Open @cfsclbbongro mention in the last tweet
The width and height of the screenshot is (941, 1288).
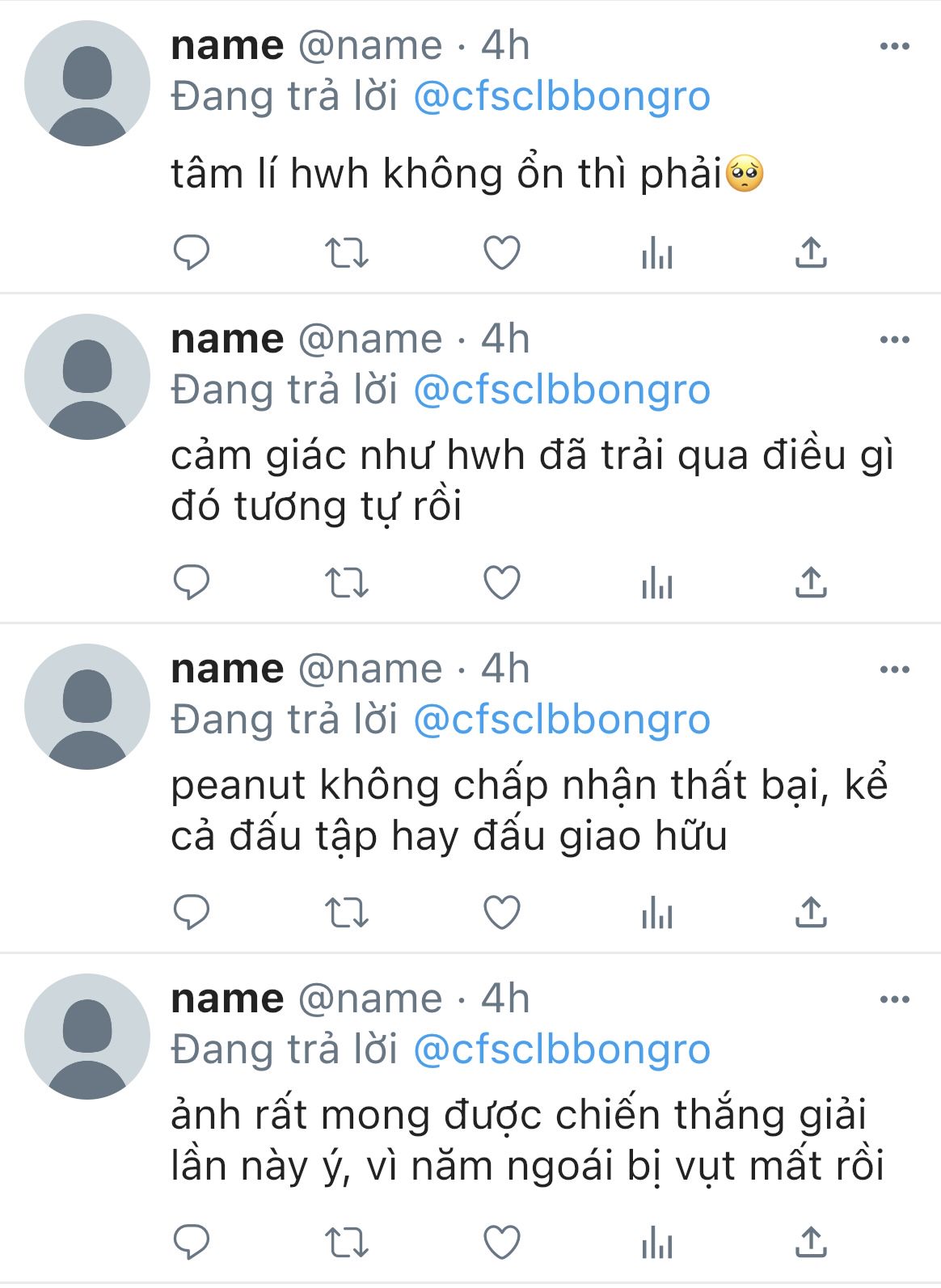pyautogui.click(x=561, y=1049)
